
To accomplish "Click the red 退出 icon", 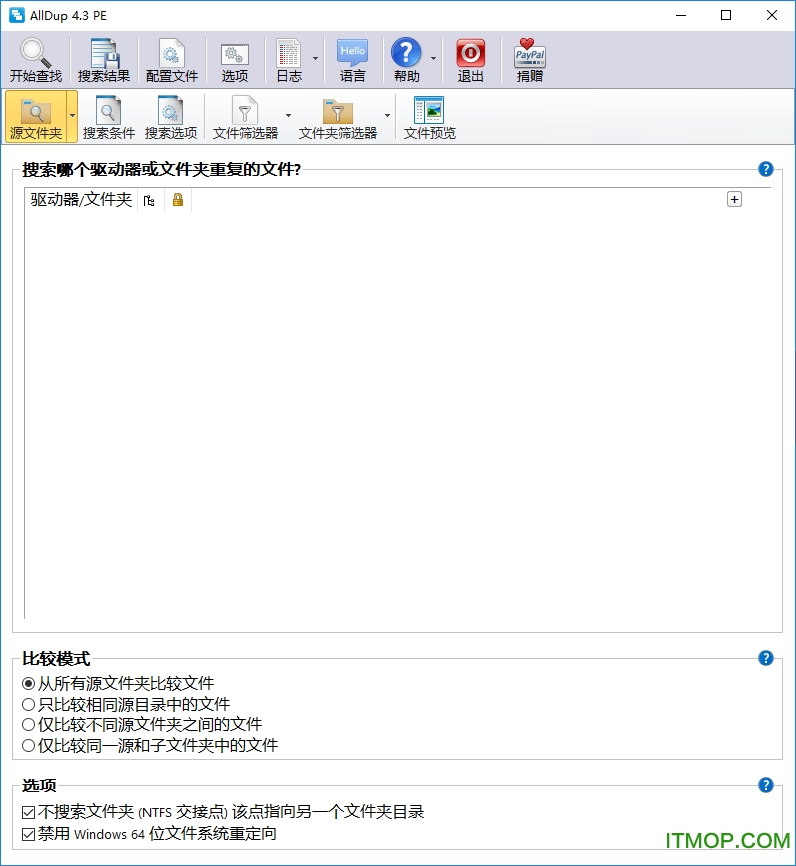I will point(470,54).
